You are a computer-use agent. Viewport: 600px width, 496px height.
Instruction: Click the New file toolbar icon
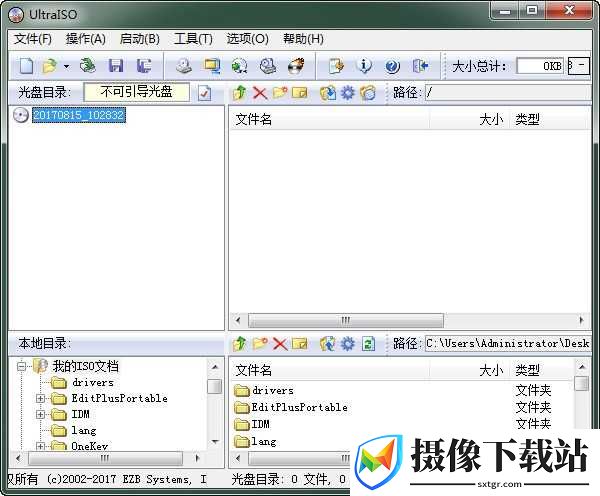[26, 66]
